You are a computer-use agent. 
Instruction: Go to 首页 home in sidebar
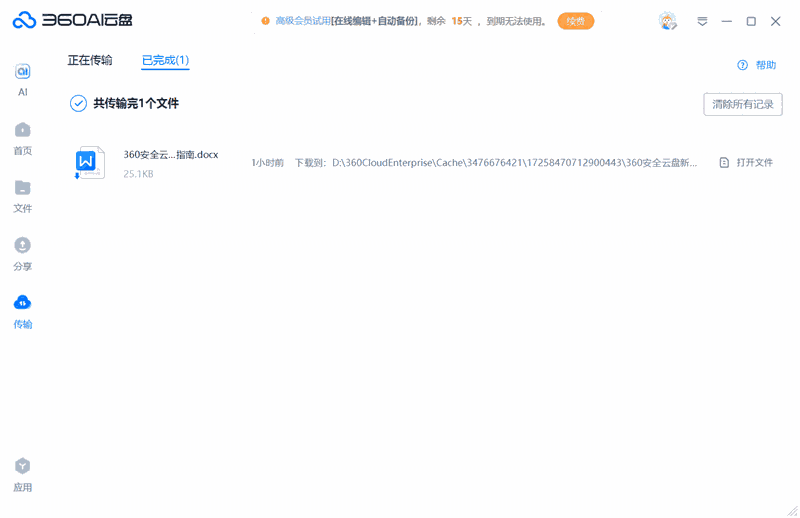point(22,138)
